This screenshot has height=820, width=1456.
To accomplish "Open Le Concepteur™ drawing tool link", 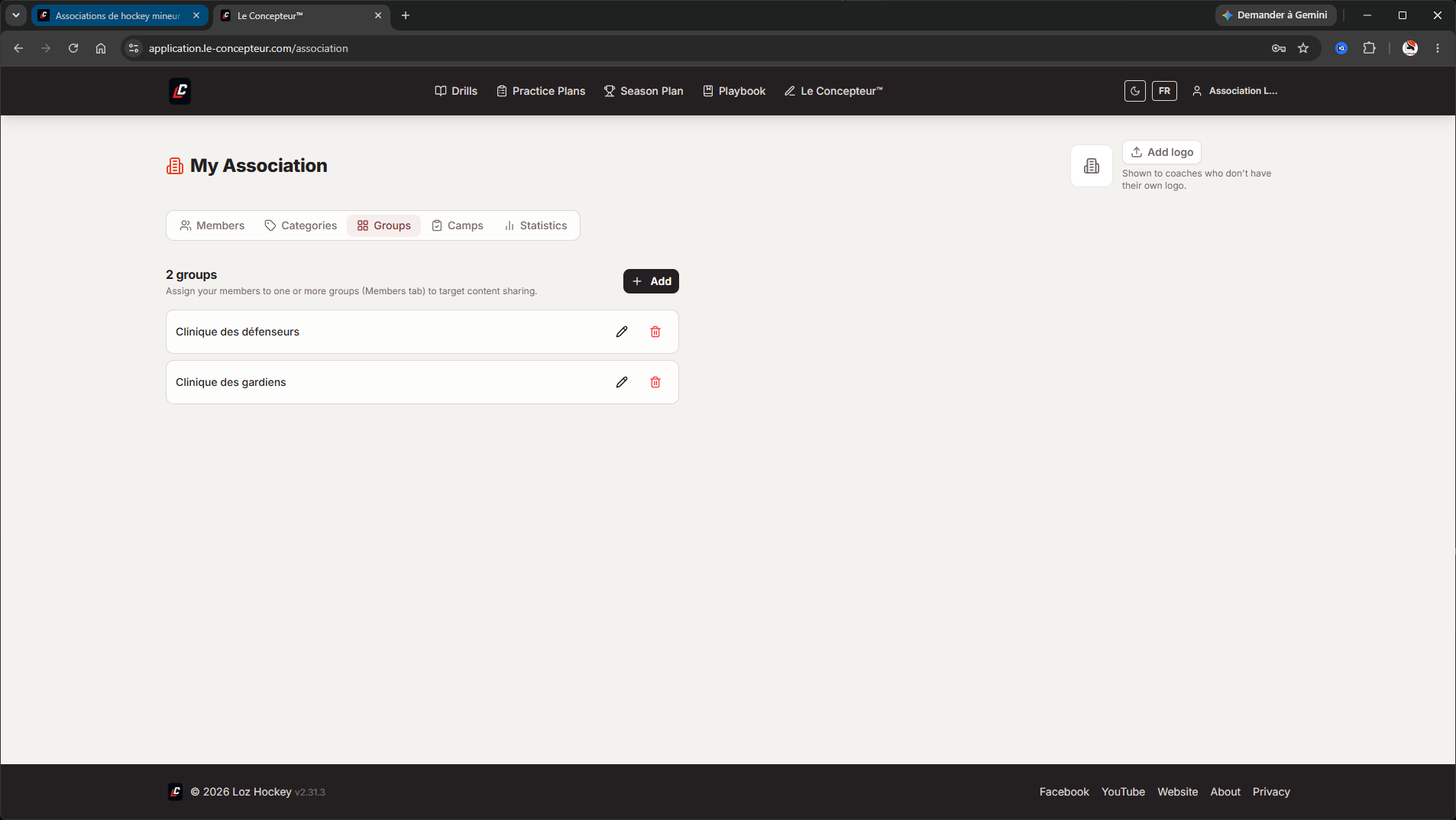I will click(x=833, y=91).
